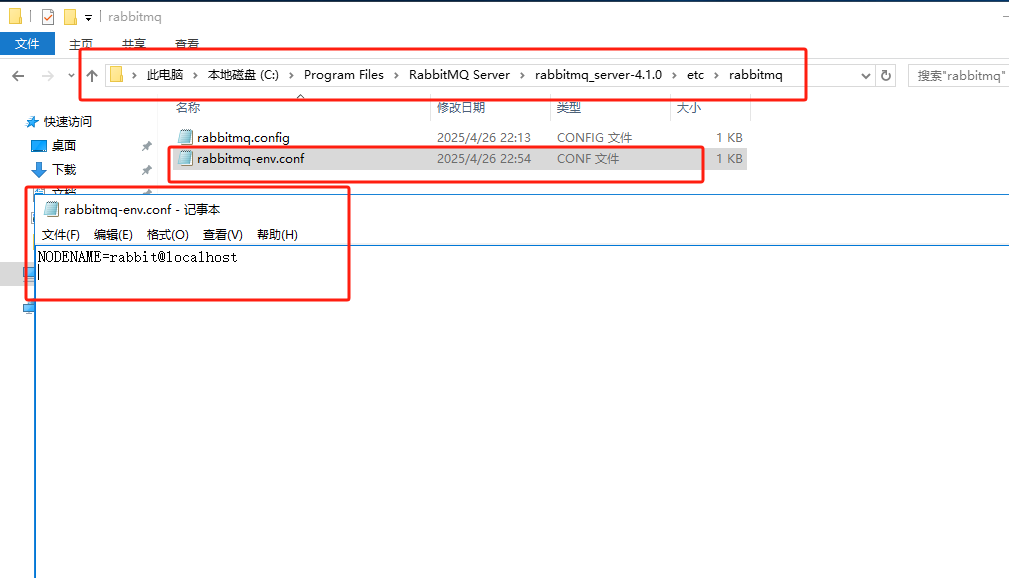
Task: Click rabbitmq segment in the address path
Action: pos(755,75)
